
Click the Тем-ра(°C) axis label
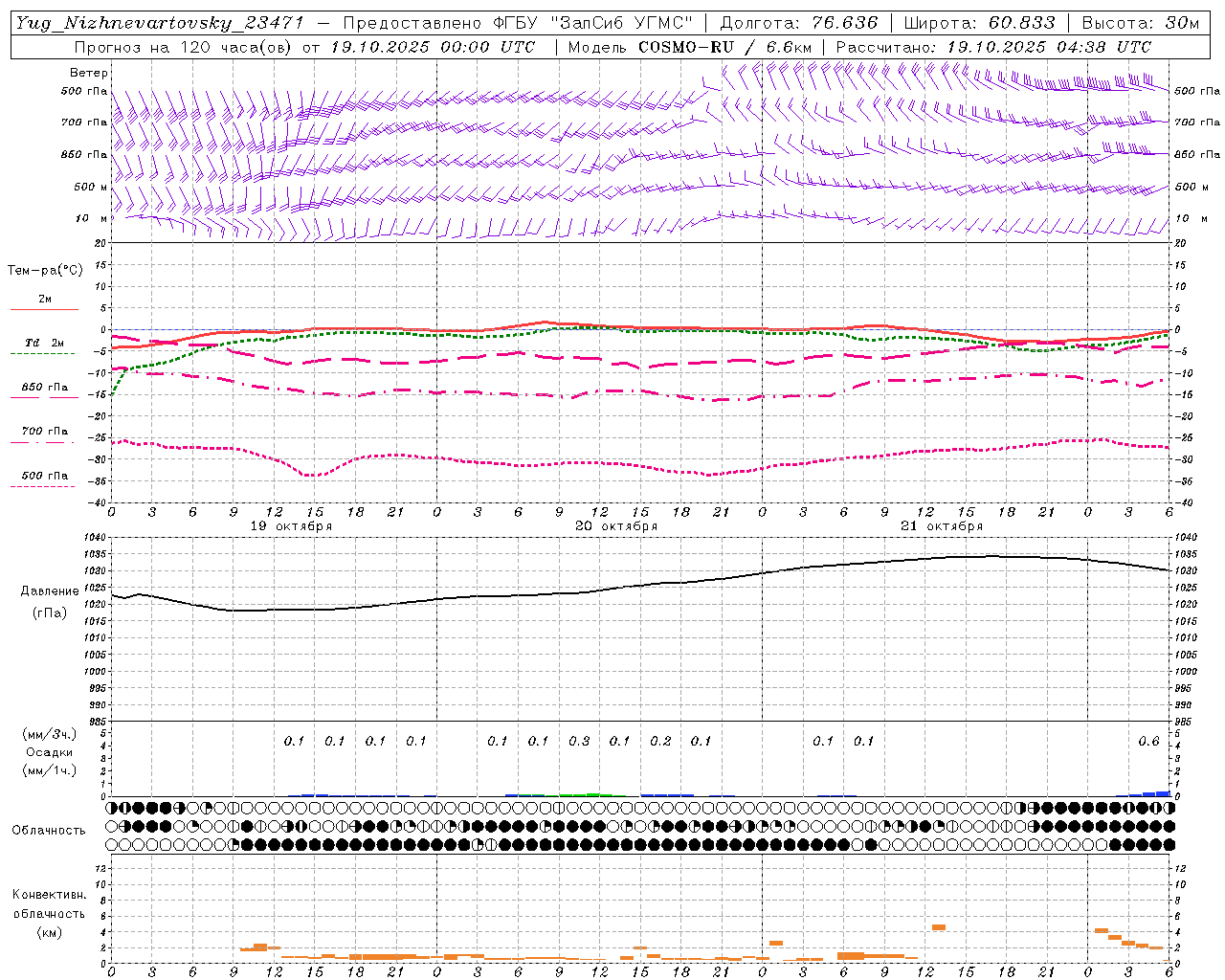45,271
